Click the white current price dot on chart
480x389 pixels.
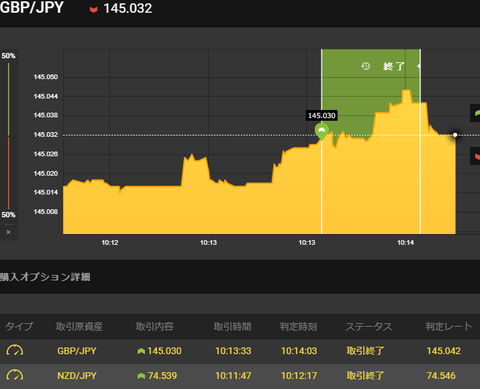click(x=455, y=135)
